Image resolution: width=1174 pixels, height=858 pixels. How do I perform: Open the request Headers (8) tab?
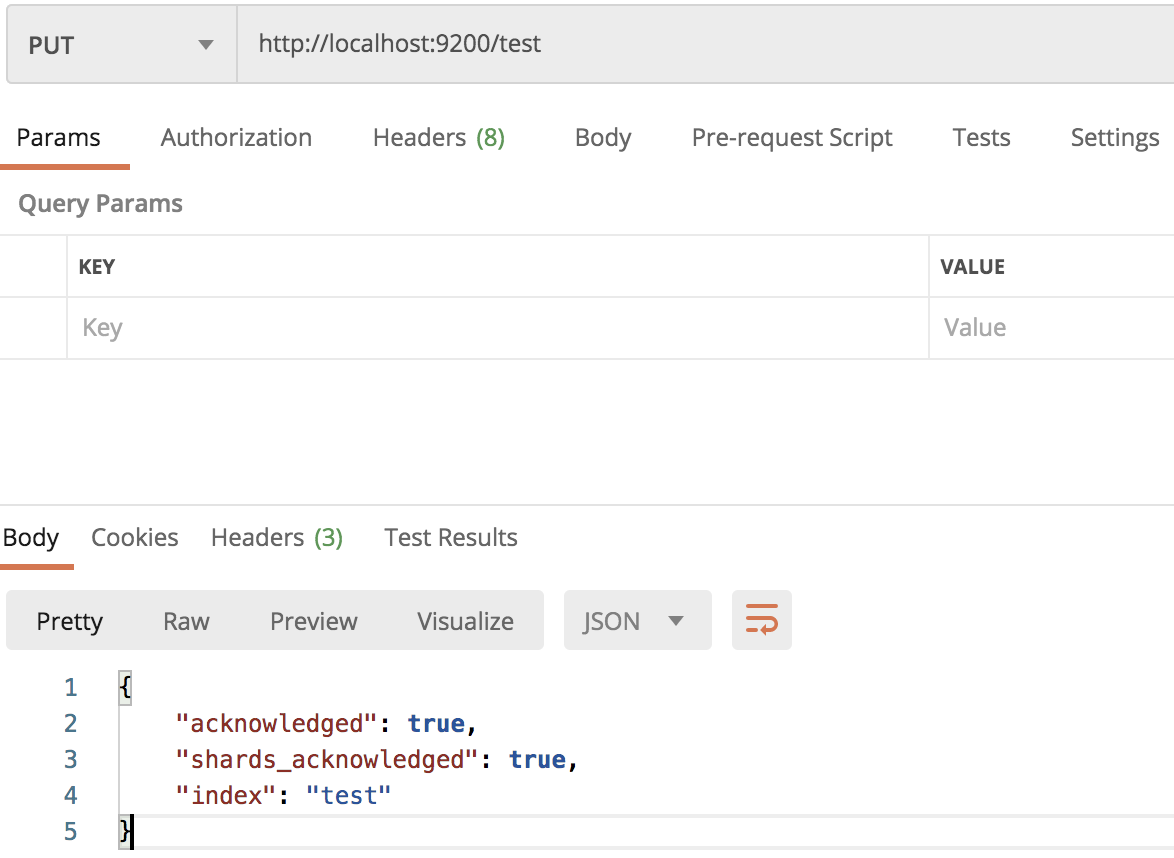[438, 138]
